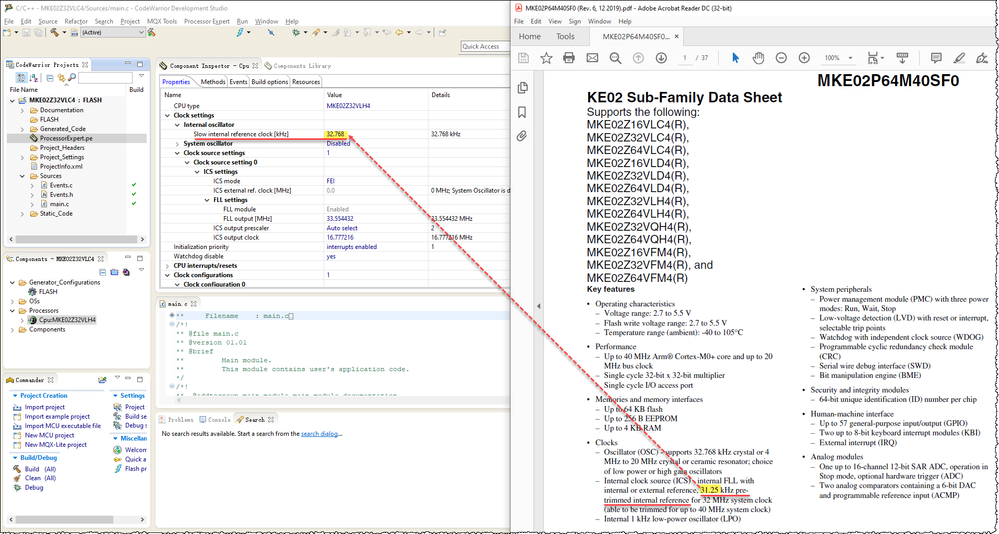This screenshot has width=999, height=534.
Task: Expand the Static_Code folder
Action: pos(23,213)
